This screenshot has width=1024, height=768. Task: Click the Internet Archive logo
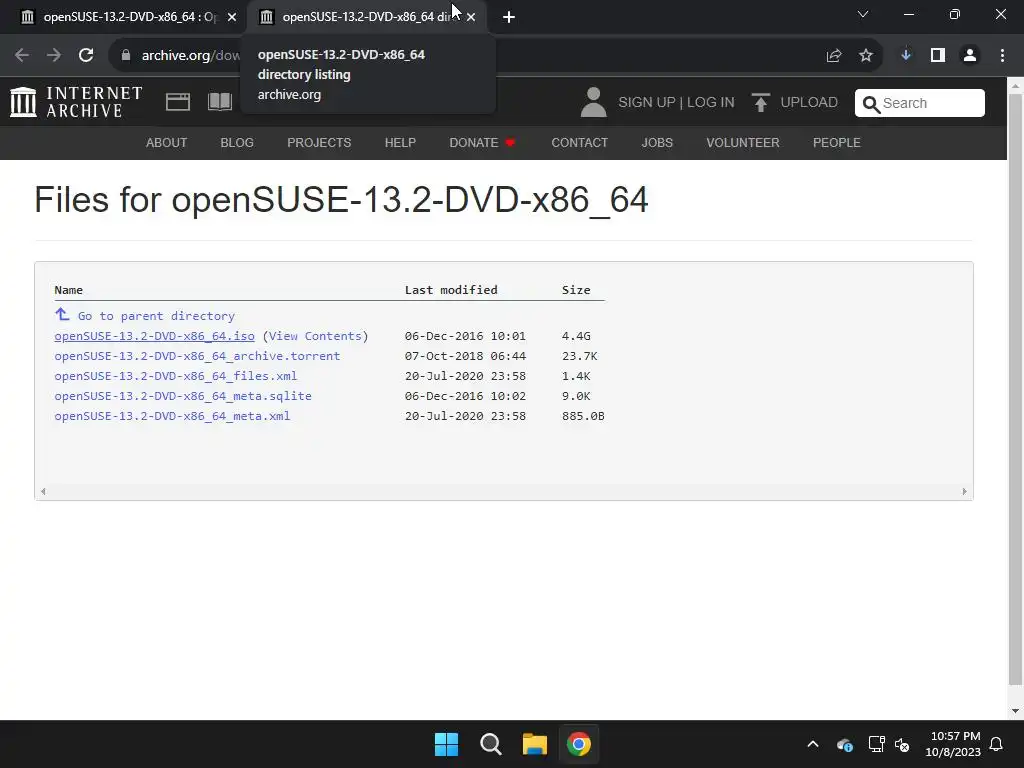(x=76, y=103)
